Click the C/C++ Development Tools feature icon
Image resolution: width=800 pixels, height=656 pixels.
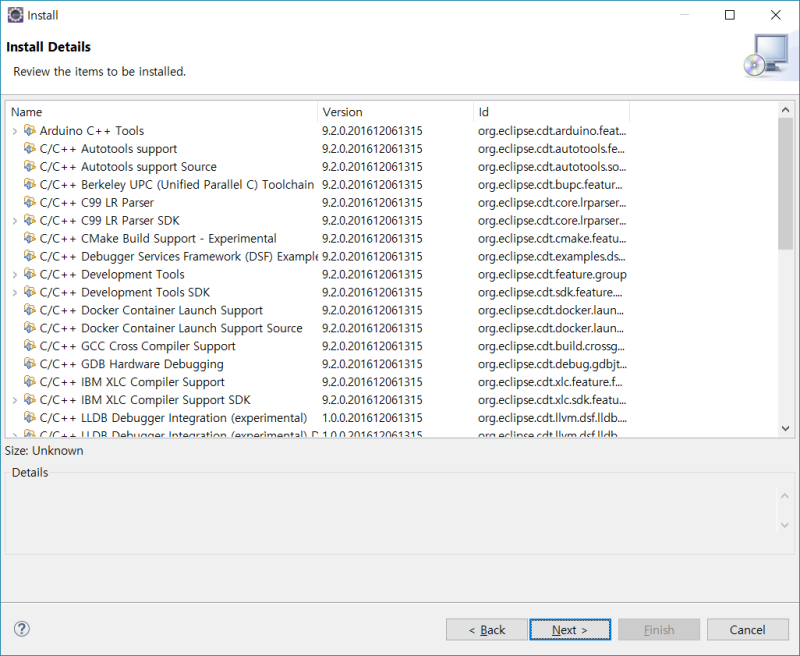click(x=30, y=274)
